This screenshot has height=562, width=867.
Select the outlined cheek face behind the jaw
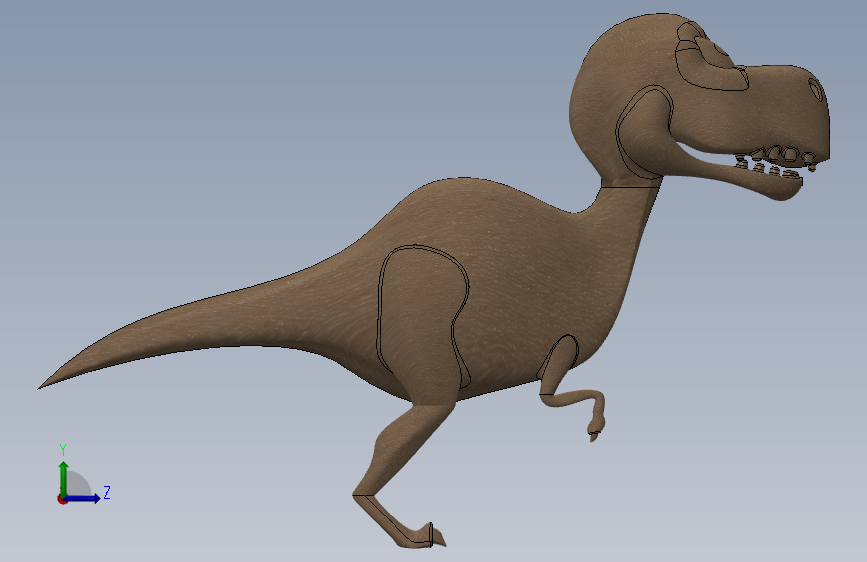[x=644, y=132]
